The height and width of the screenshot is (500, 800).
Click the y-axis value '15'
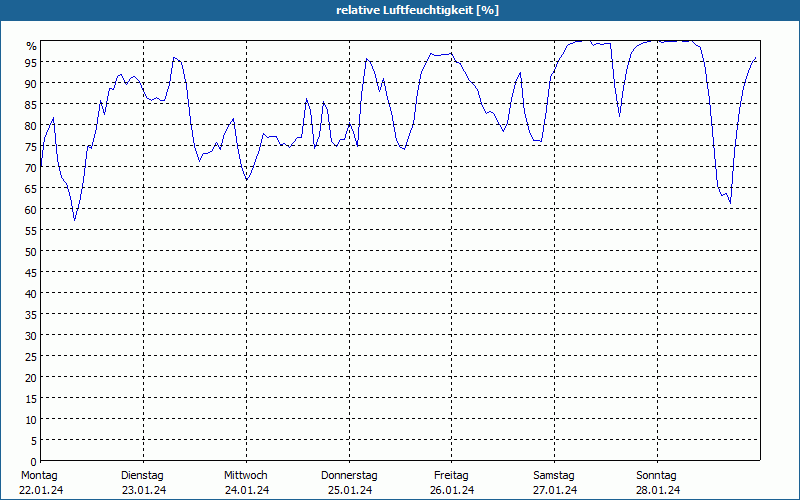[31, 399]
